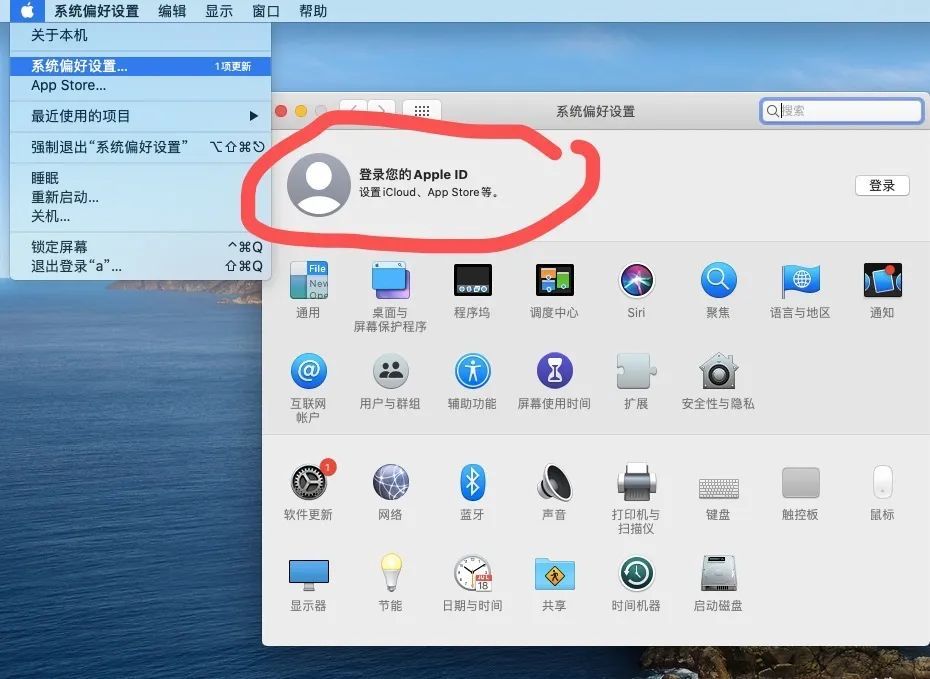
Task: Open Siri preferences
Action: [637, 280]
